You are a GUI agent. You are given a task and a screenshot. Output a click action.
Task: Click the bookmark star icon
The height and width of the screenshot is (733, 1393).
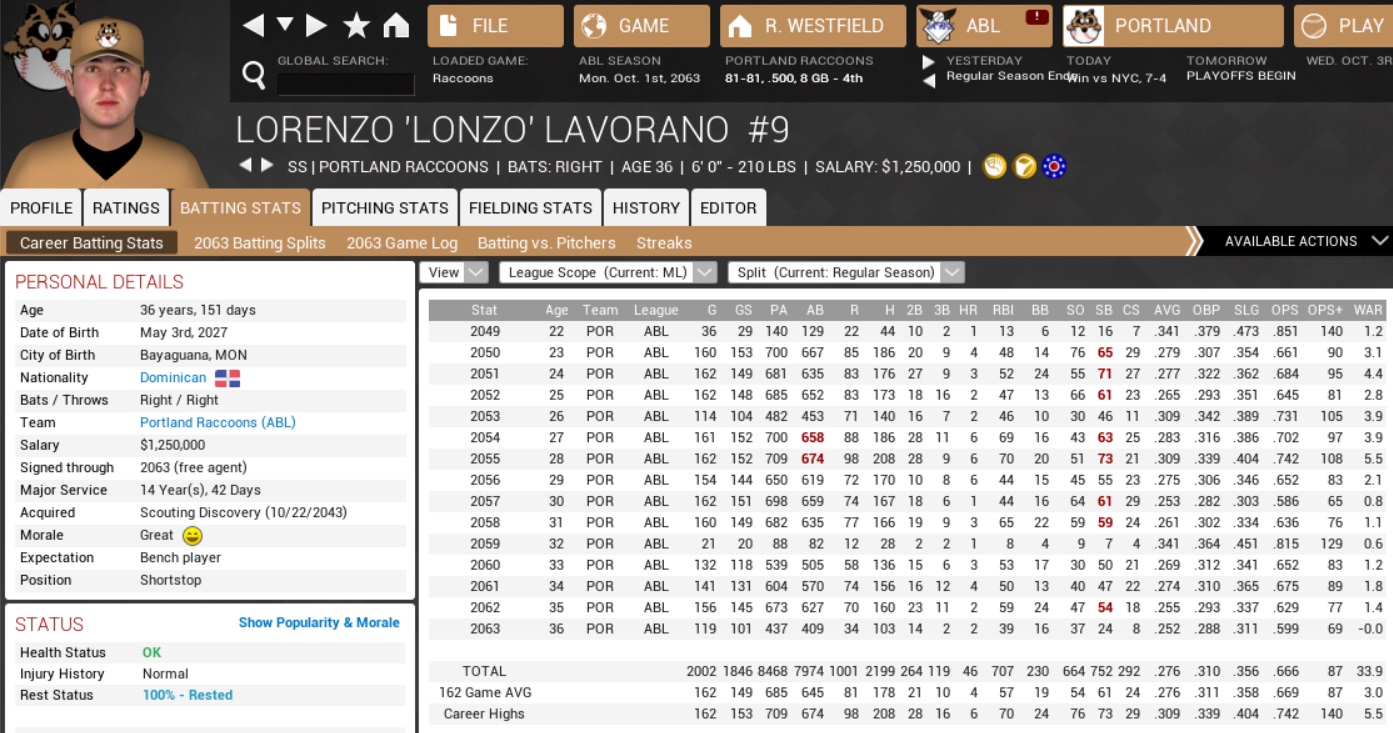[x=356, y=26]
